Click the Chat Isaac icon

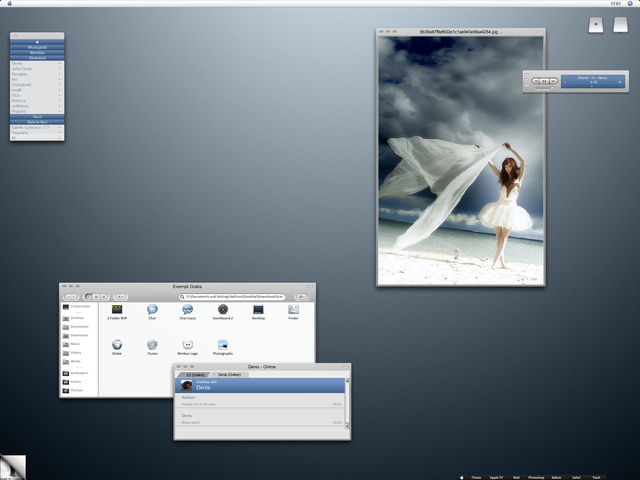[x=187, y=310]
